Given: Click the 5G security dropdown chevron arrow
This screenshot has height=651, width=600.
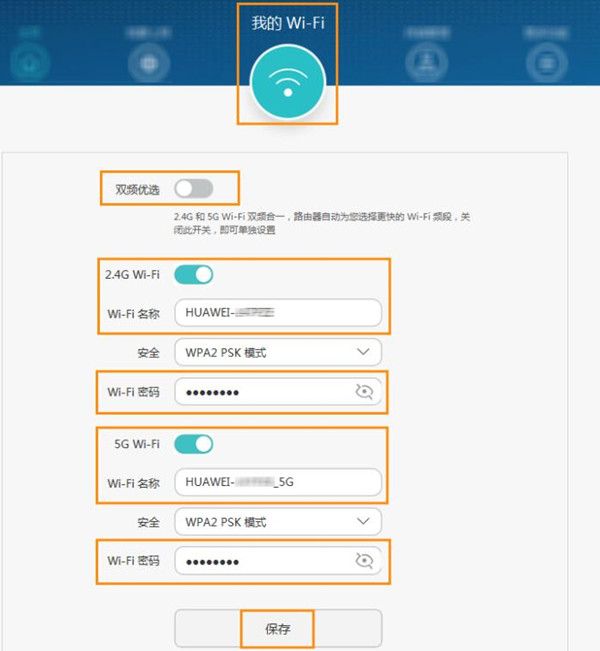Looking at the screenshot, I should [x=363, y=521].
